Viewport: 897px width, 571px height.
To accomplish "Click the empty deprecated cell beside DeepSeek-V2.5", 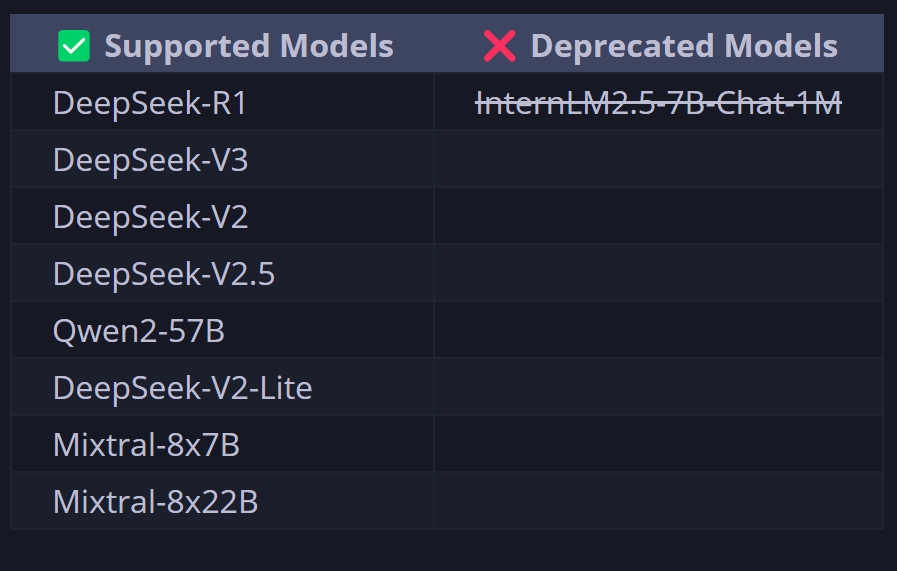I will 658,273.
